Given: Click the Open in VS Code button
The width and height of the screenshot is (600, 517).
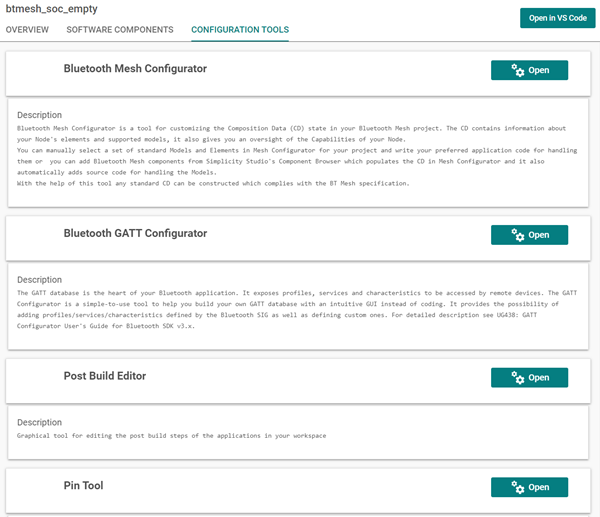Looking at the screenshot, I should 555,18.
